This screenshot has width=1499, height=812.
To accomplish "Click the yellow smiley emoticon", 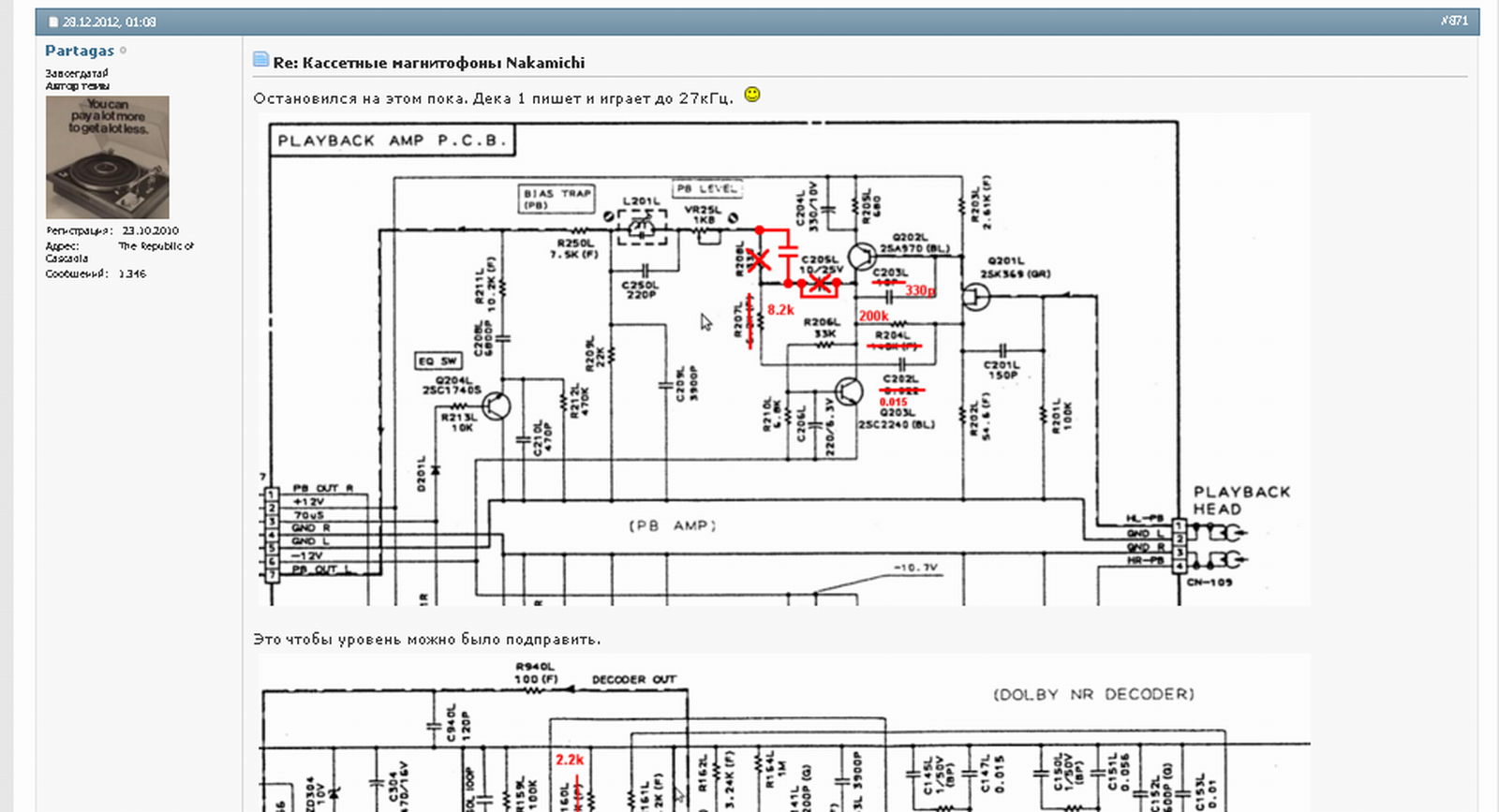I will point(751,95).
